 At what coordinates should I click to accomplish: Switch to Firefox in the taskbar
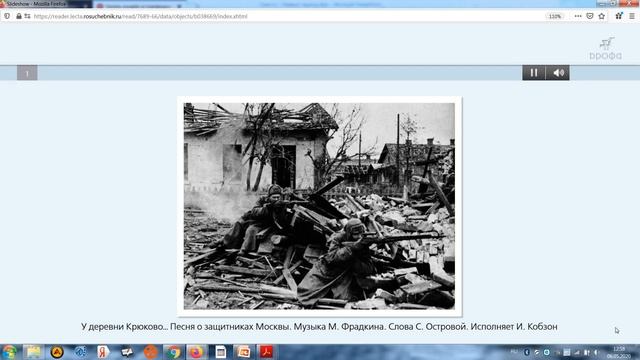click(x=196, y=352)
